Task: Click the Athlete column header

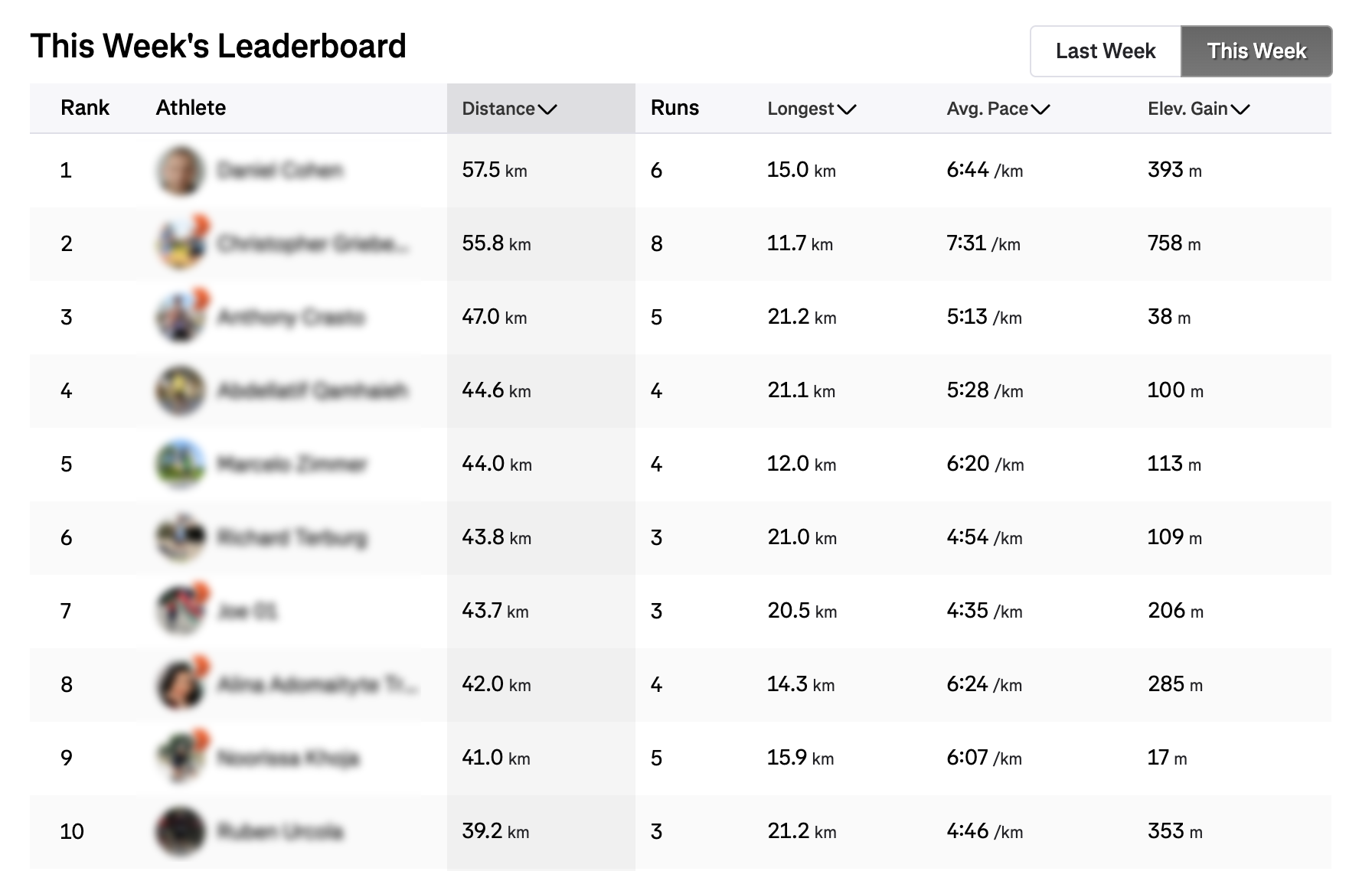Action: [x=190, y=108]
